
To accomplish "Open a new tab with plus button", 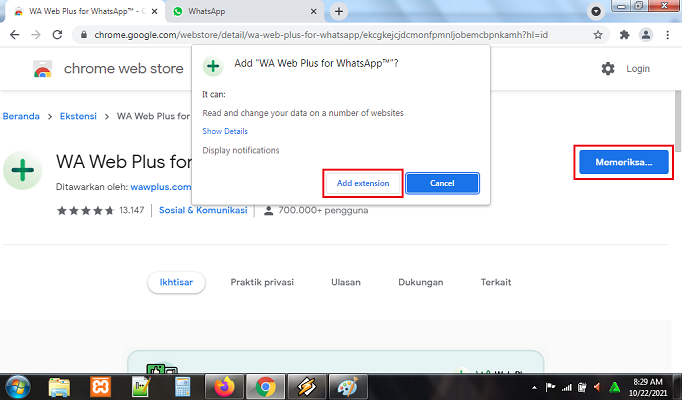I will coord(339,12).
